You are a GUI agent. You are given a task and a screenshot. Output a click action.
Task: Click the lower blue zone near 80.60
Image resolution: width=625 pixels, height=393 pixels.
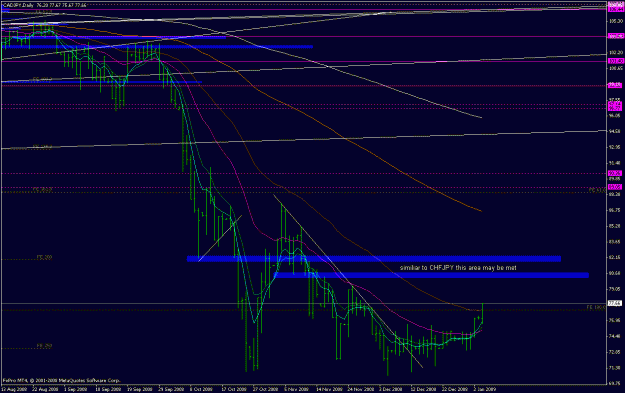pos(432,275)
